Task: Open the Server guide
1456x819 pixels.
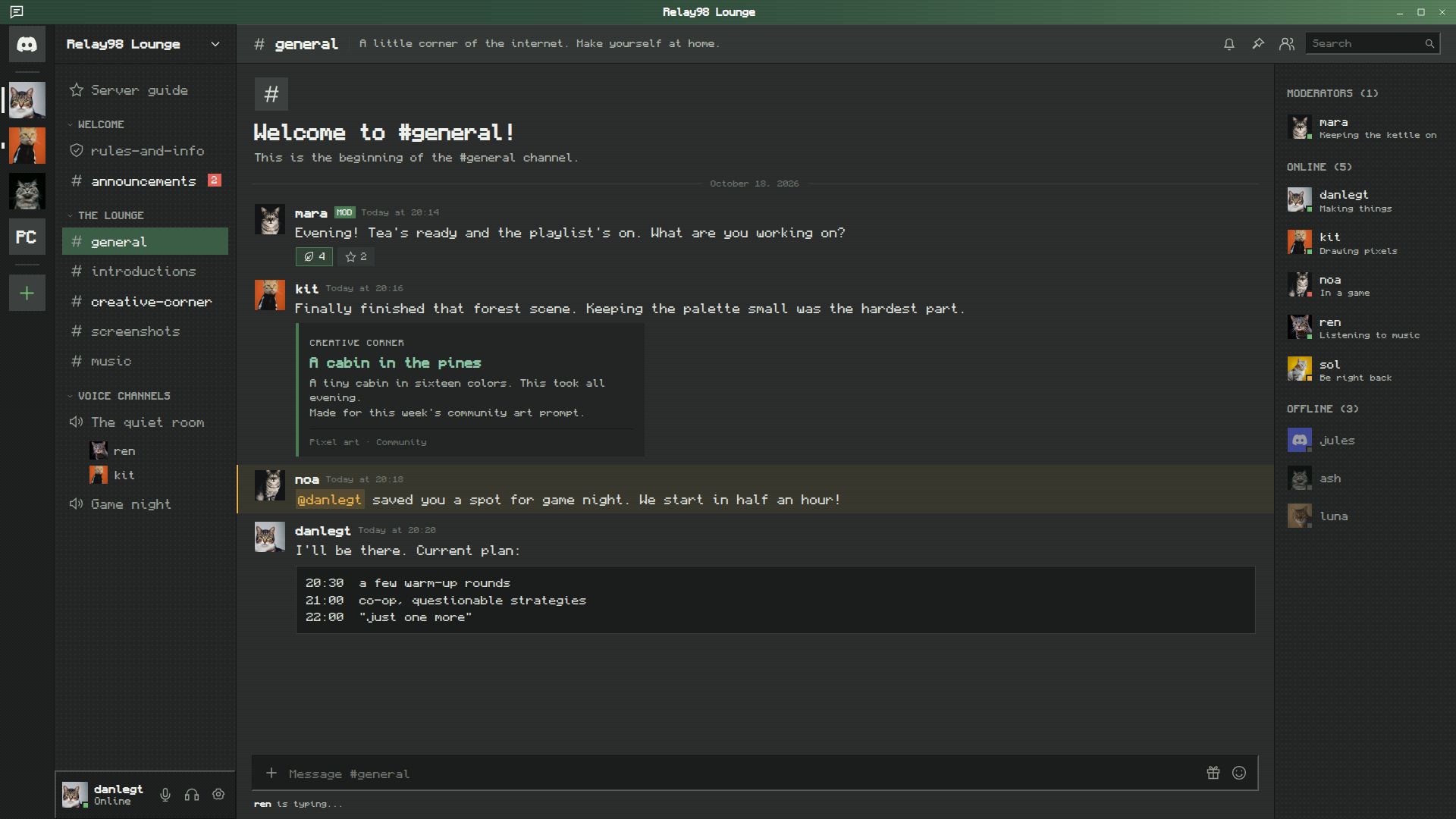Action: coord(145,90)
